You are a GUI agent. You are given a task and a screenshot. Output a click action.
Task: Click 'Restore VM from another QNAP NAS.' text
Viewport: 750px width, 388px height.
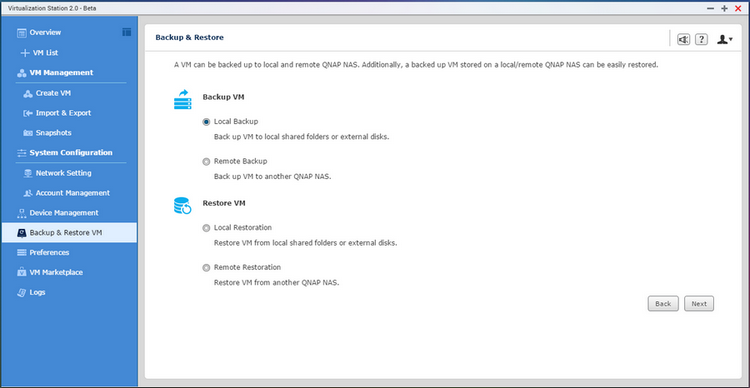click(276, 283)
